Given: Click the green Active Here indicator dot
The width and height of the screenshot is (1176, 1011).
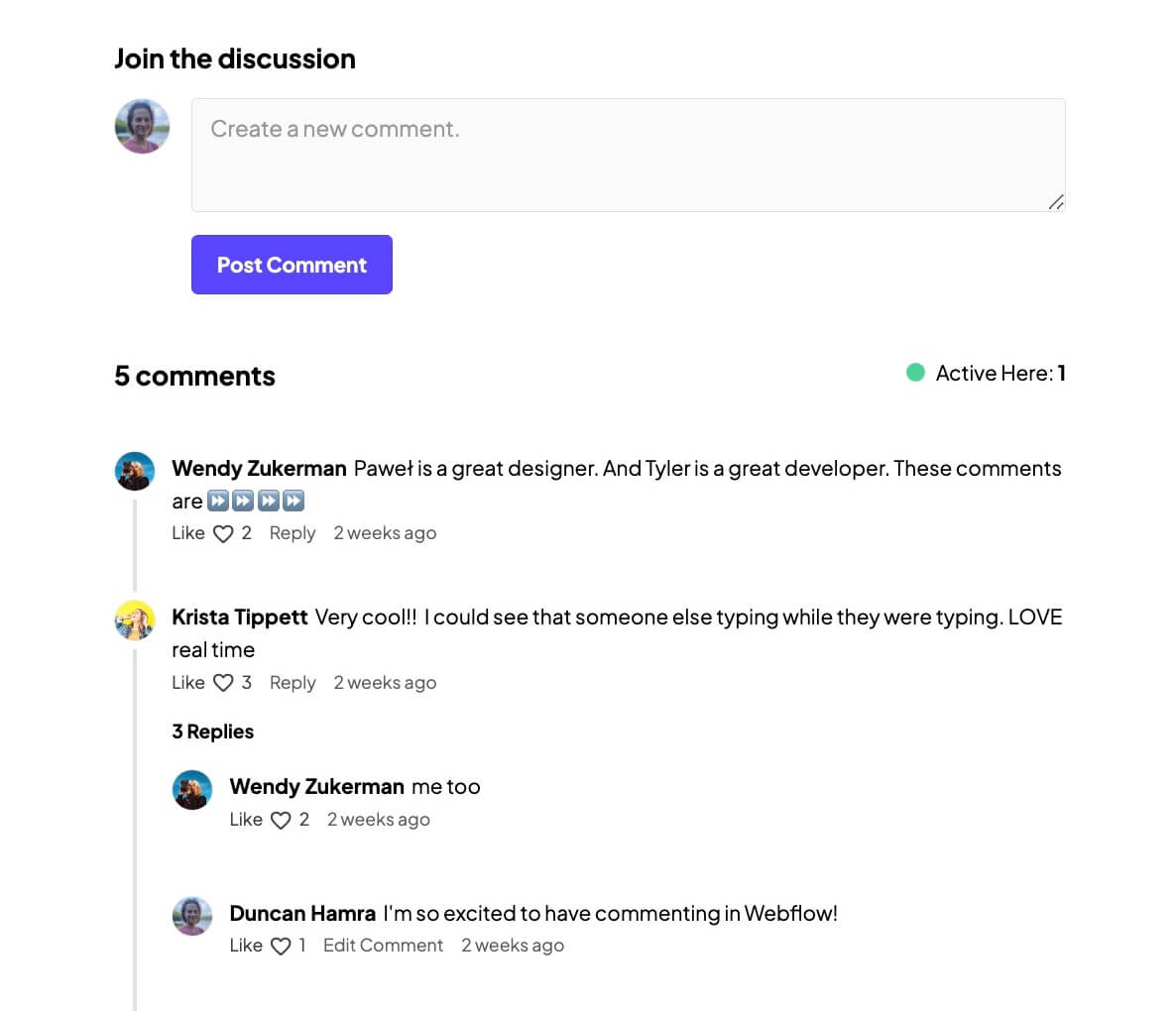Looking at the screenshot, I should pos(915,373).
